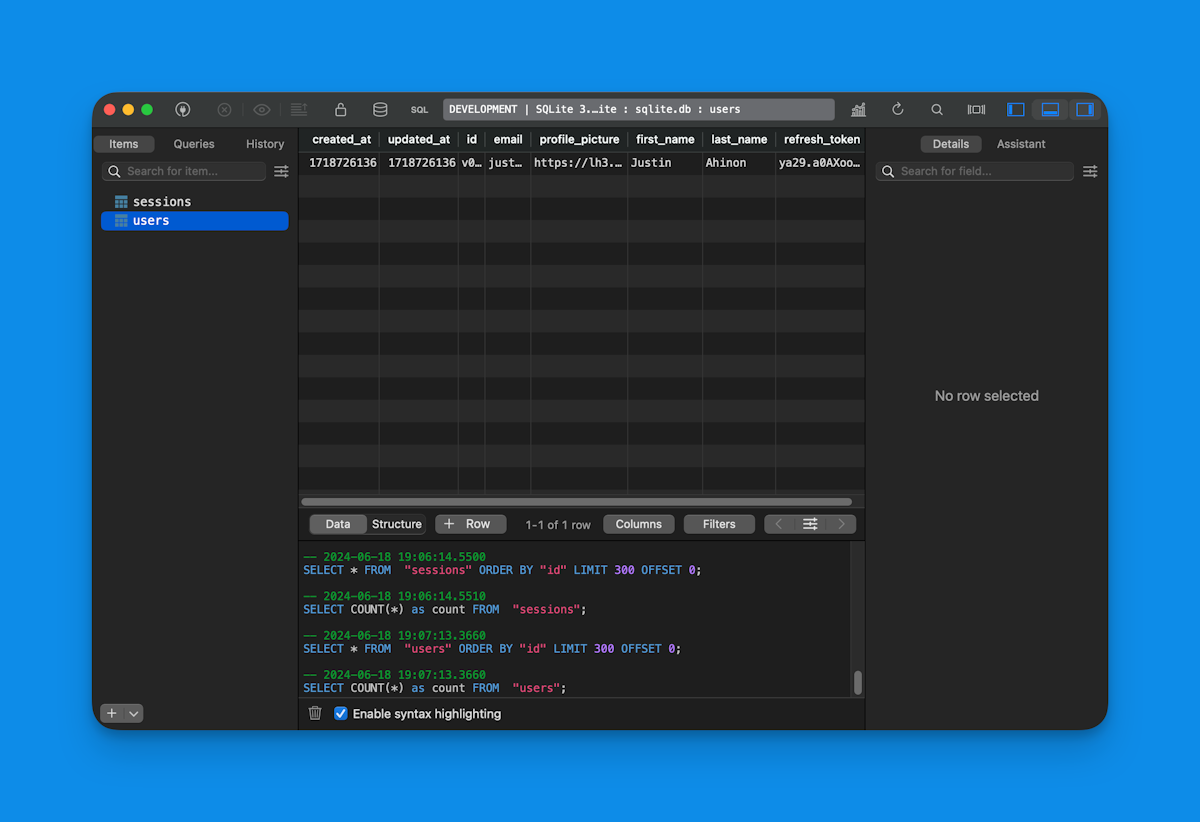Open the chart statistics tool
Screen dimensions: 1200x822
pos(858,109)
